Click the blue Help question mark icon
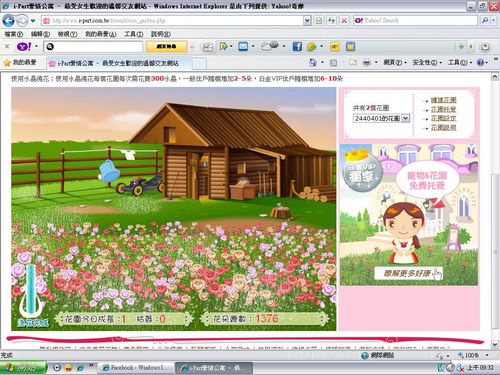 pos(480,63)
